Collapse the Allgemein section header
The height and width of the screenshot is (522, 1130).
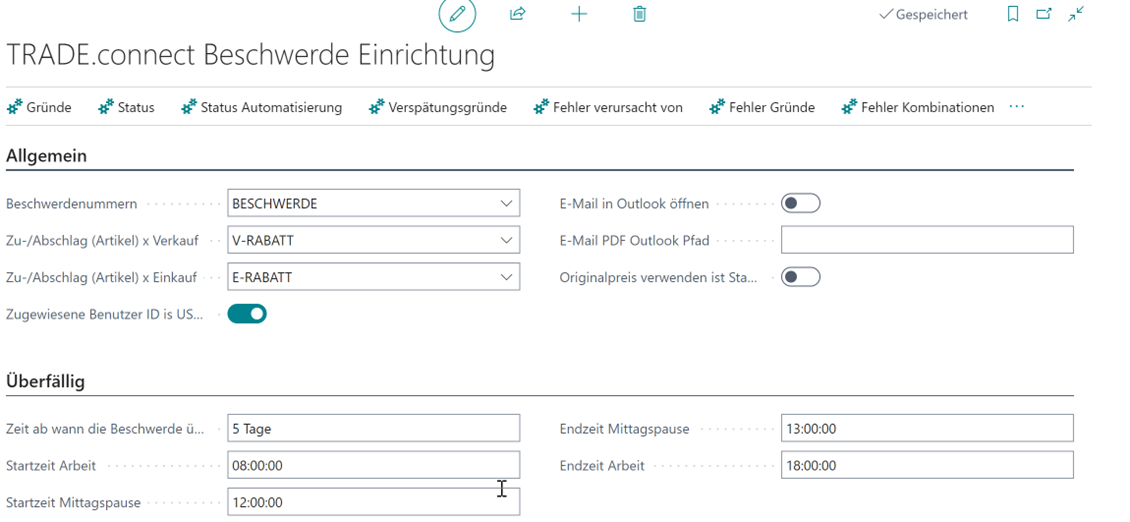tap(47, 156)
